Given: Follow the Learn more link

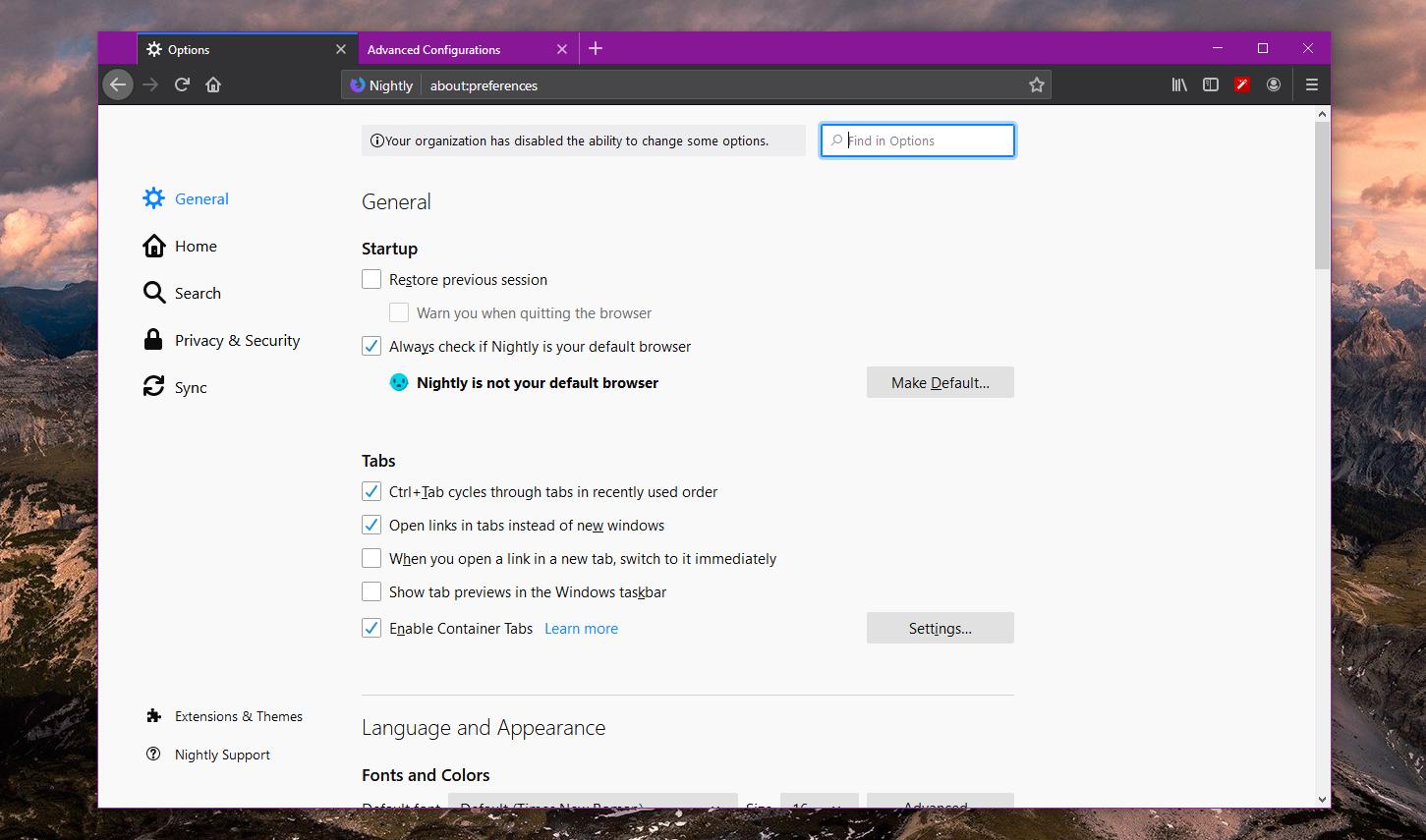Looking at the screenshot, I should 582,629.
